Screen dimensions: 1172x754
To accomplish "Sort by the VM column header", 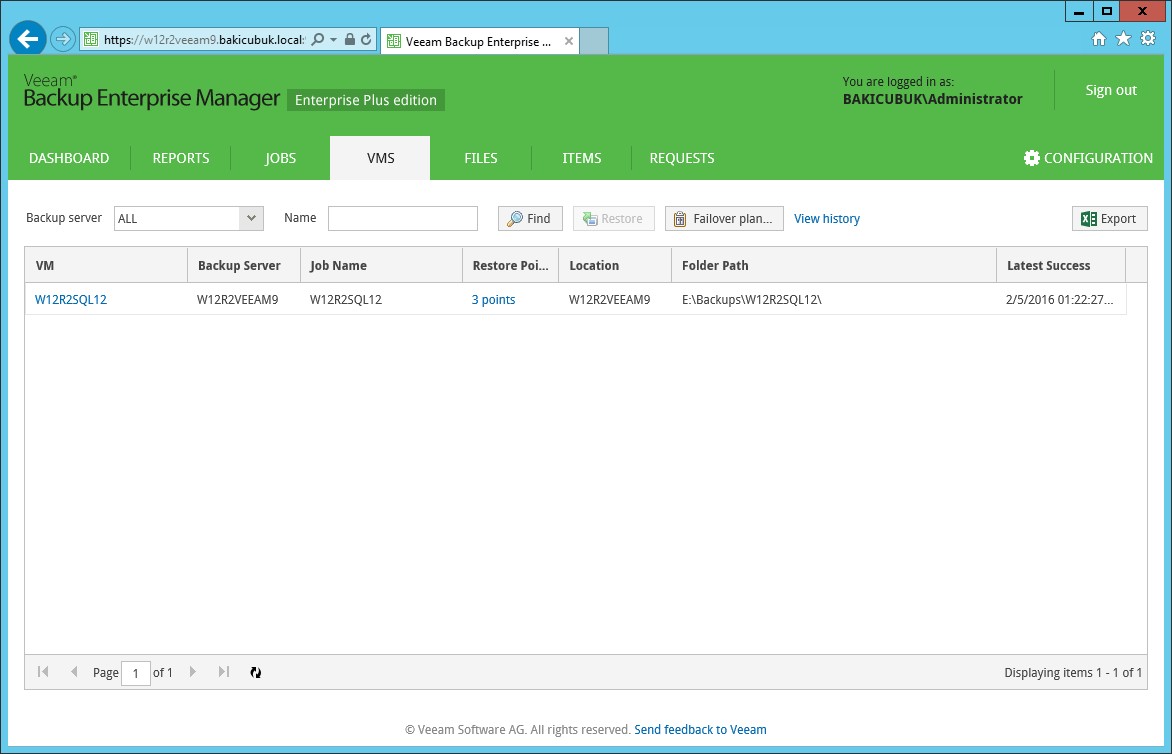I will 106,265.
